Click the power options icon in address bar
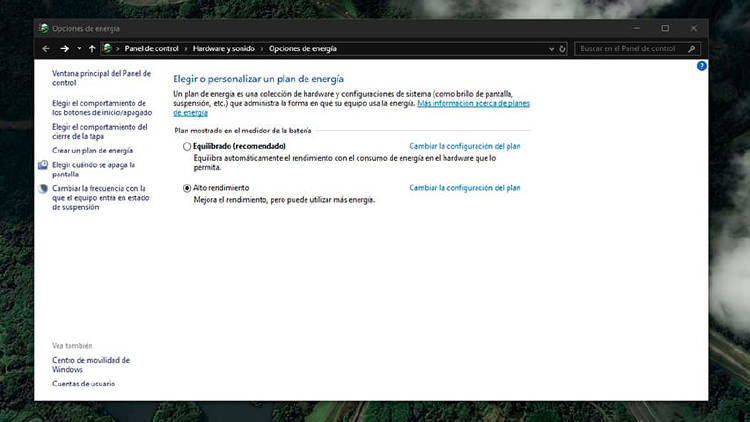This screenshot has height=422, width=750. pos(107,48)
